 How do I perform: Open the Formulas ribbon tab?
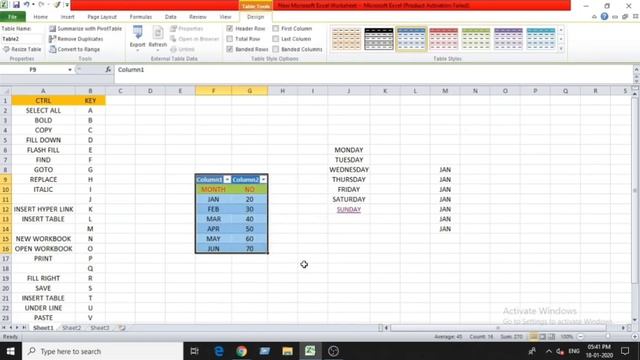[x=141, y=17]
